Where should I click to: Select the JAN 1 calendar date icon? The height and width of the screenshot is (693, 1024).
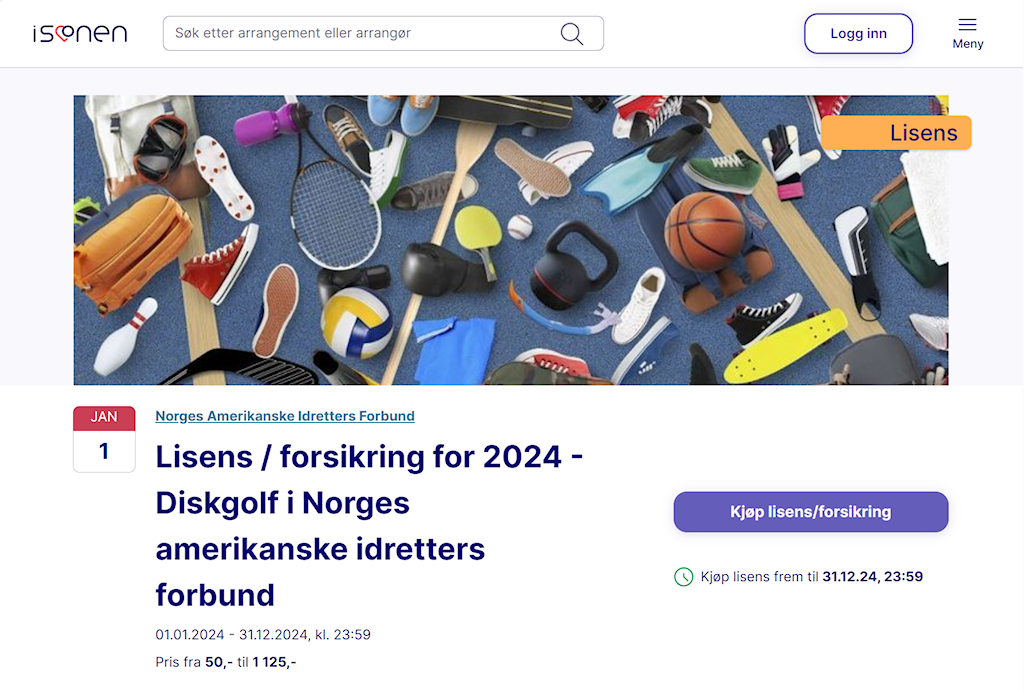[x=104, y=439]
